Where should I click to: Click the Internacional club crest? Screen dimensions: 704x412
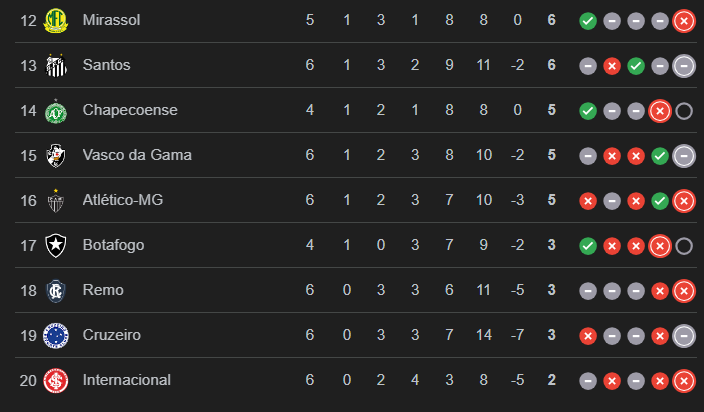click(x=55, y=380)
